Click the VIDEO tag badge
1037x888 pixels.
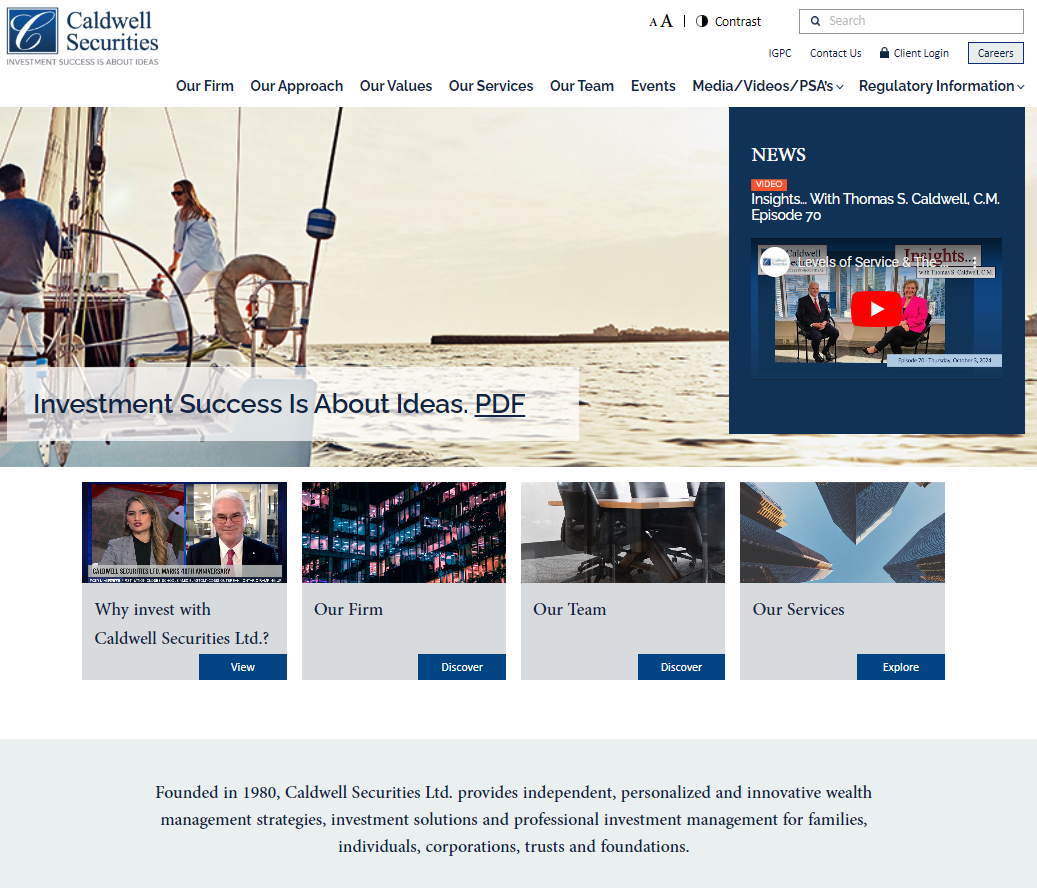(768, 184)
